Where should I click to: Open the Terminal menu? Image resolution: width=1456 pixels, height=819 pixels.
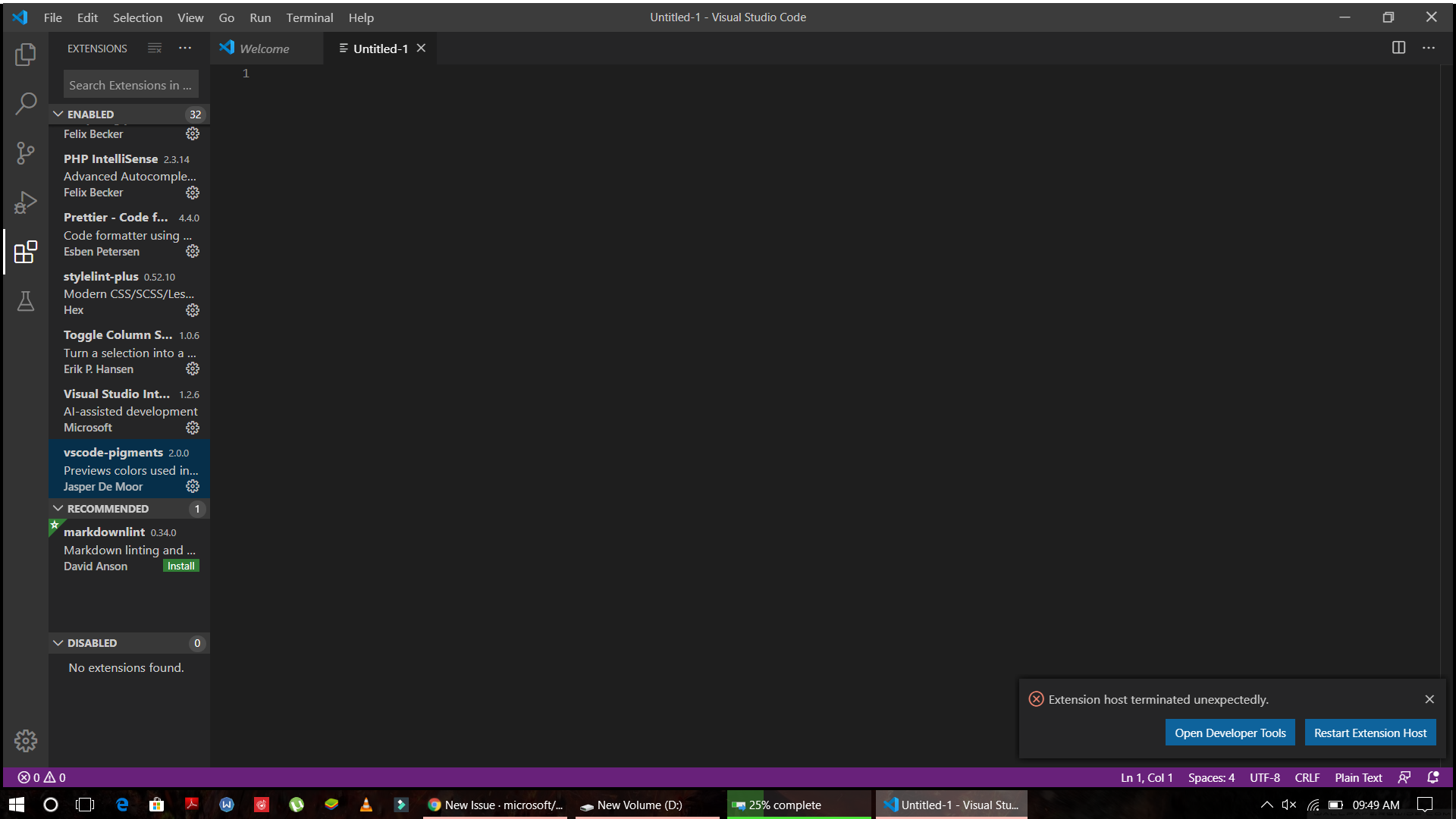pyautogui.click(x=309, y=17)
